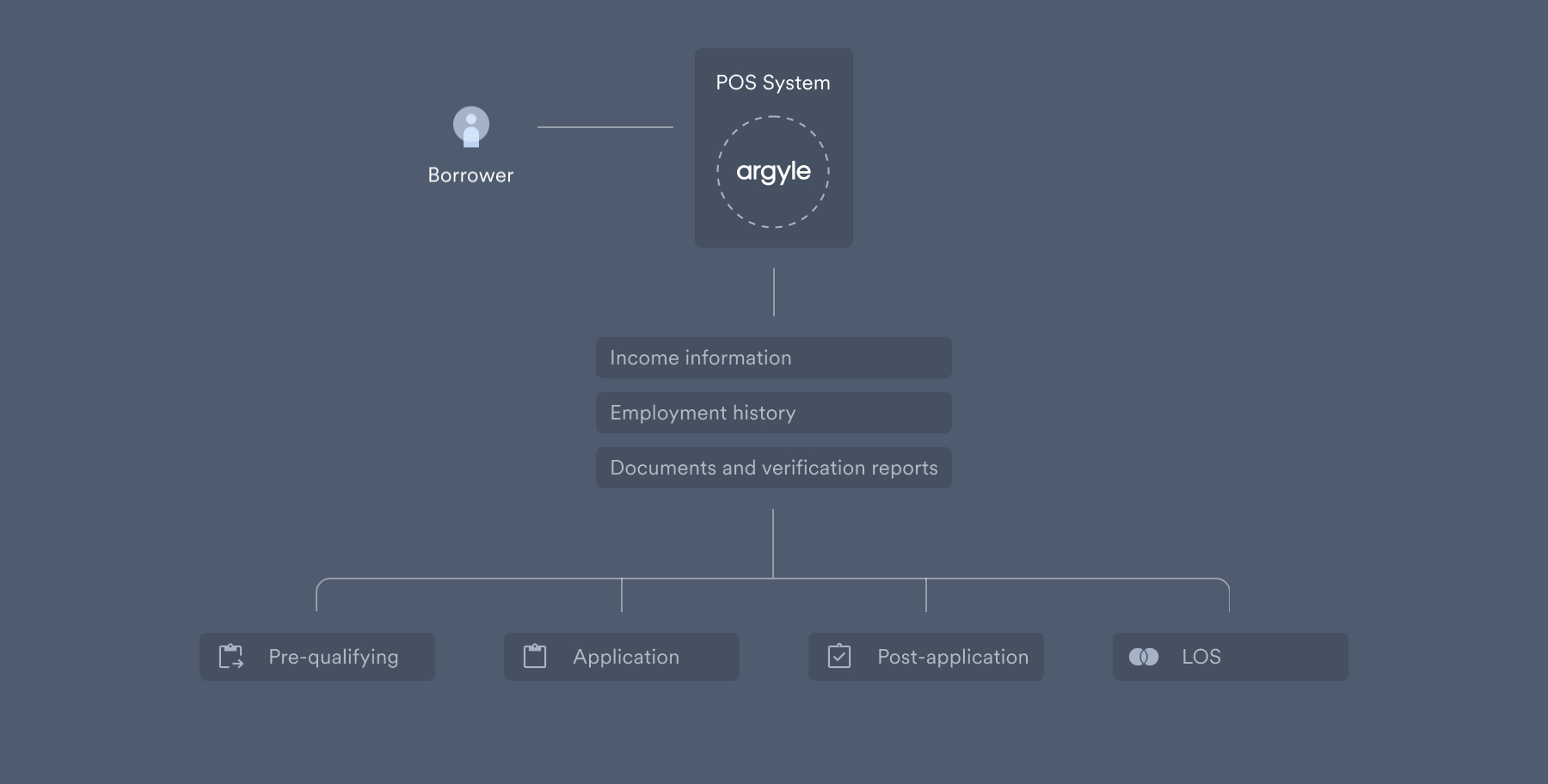Click the Pre-qualifying clipboard arrow icon
Screen dimensions: 1548x784
(x=230, y=657)
